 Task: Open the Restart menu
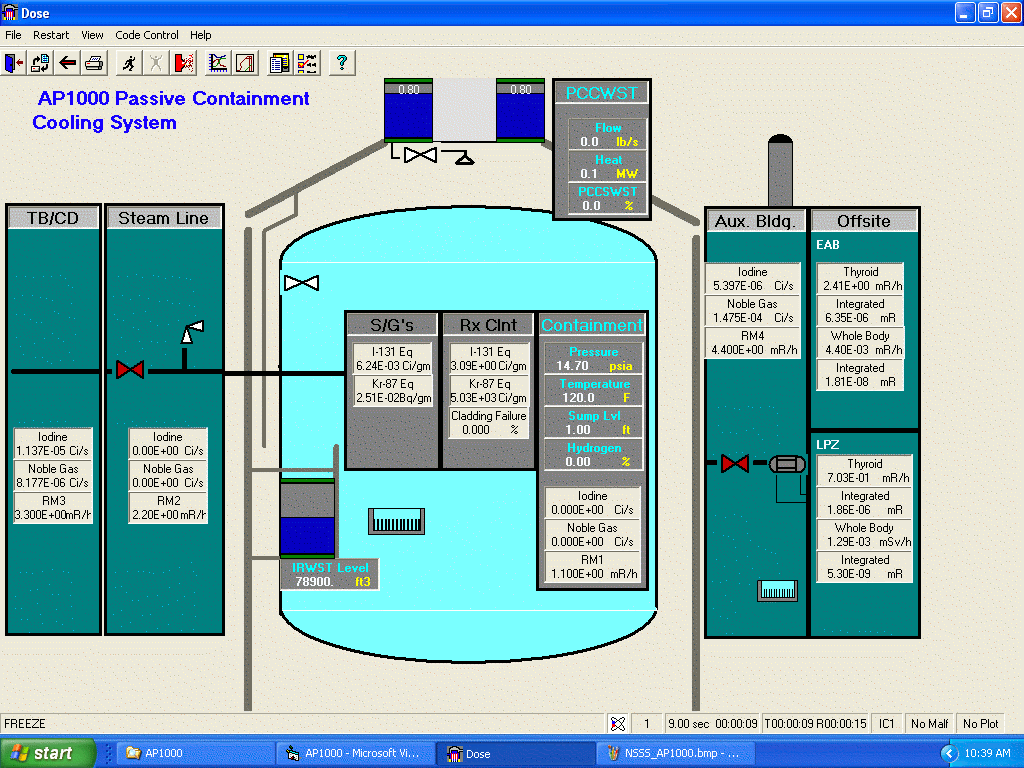51,35
